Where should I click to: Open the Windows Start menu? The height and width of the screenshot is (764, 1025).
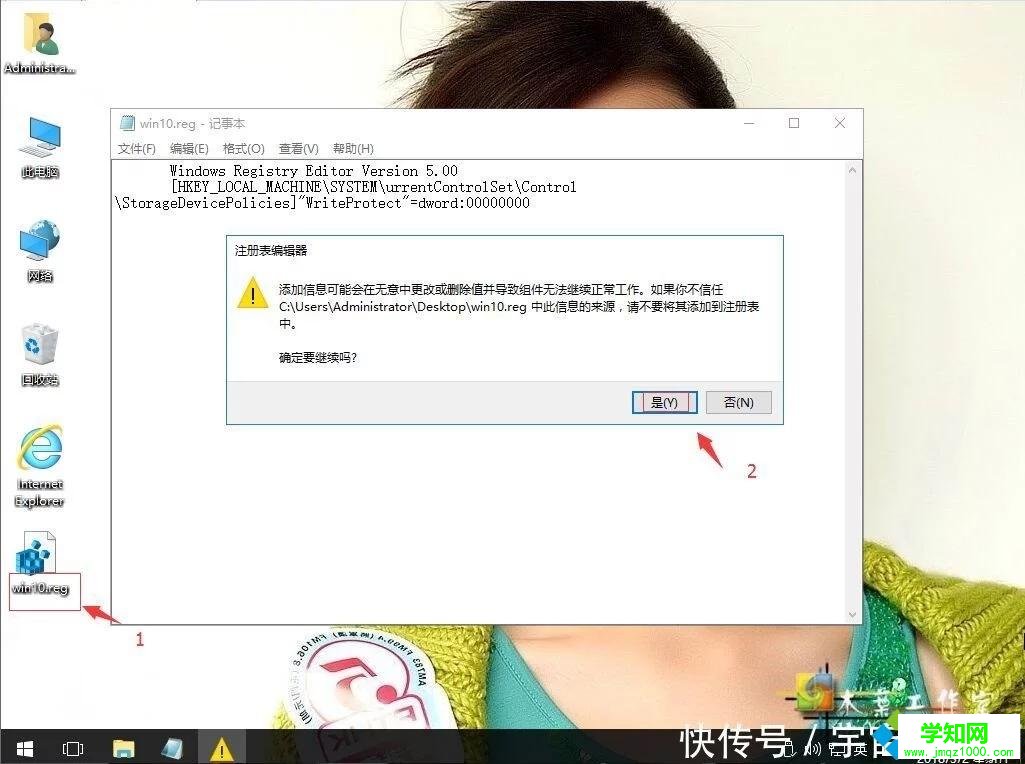[x=23, y=748]
